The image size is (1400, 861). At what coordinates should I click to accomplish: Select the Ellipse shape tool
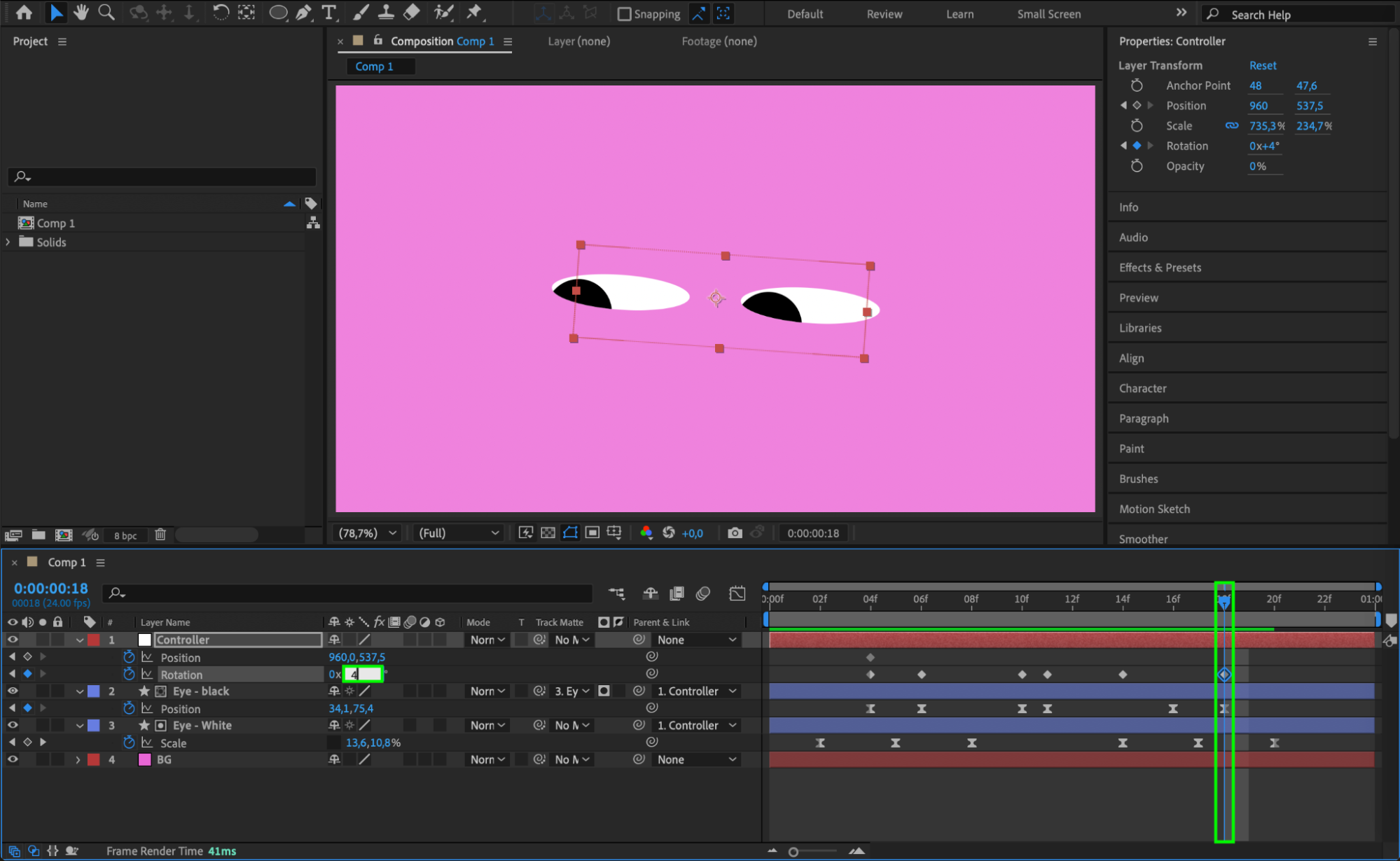click(278, 12)
